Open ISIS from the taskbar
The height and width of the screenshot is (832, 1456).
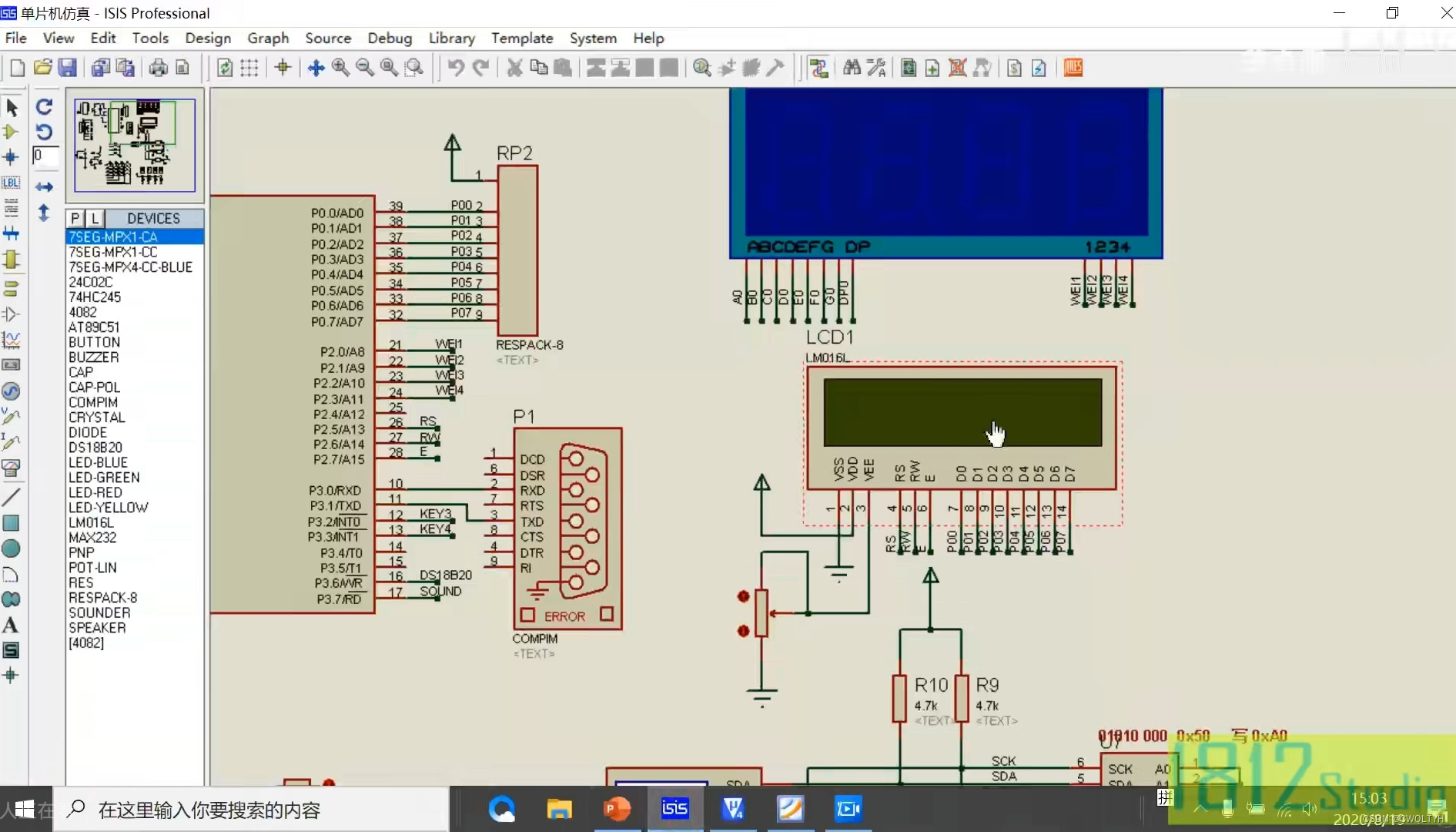pyautogui.click(x=674, y=809)
